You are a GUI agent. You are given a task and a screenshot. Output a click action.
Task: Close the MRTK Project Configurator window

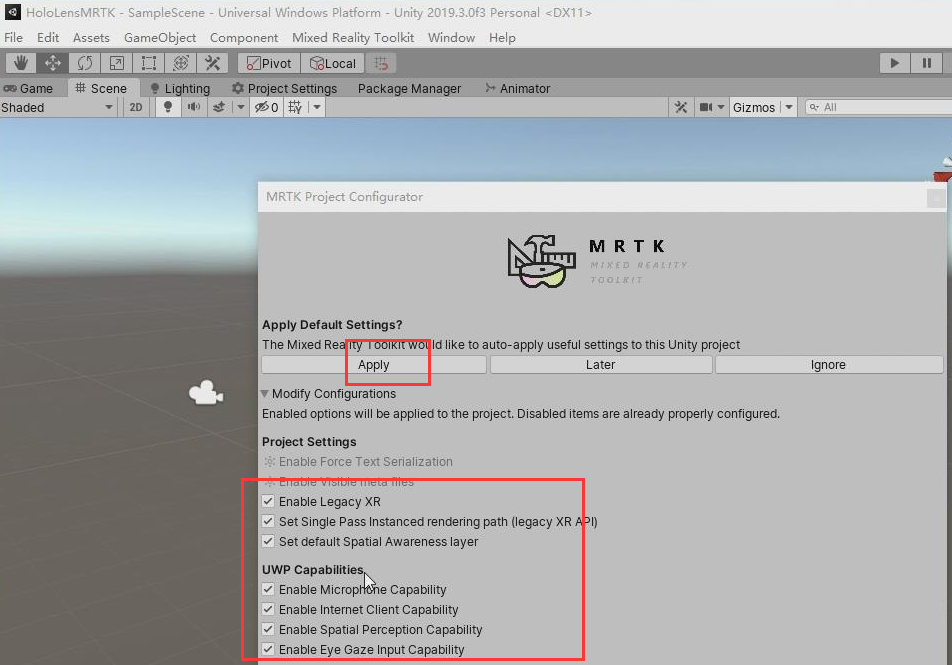click(x=936, y=198)
